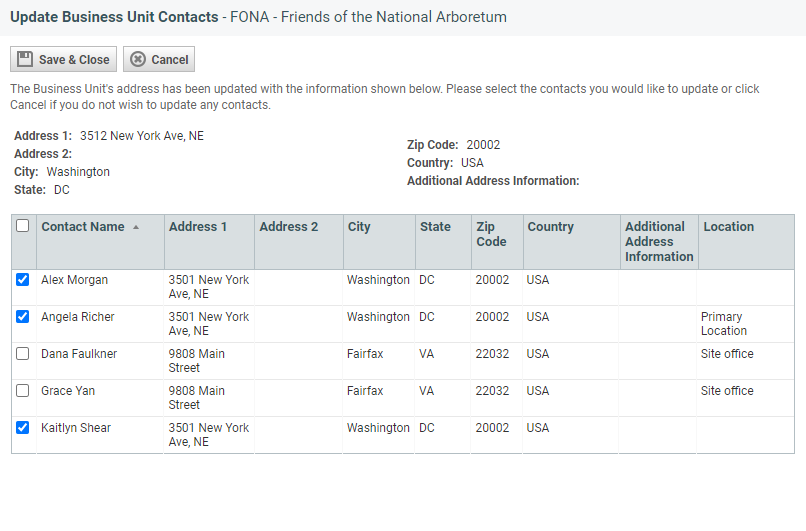Screen dimensions: 806x531
Task: Click the Contact Name sort arrow
Action: 136,227
